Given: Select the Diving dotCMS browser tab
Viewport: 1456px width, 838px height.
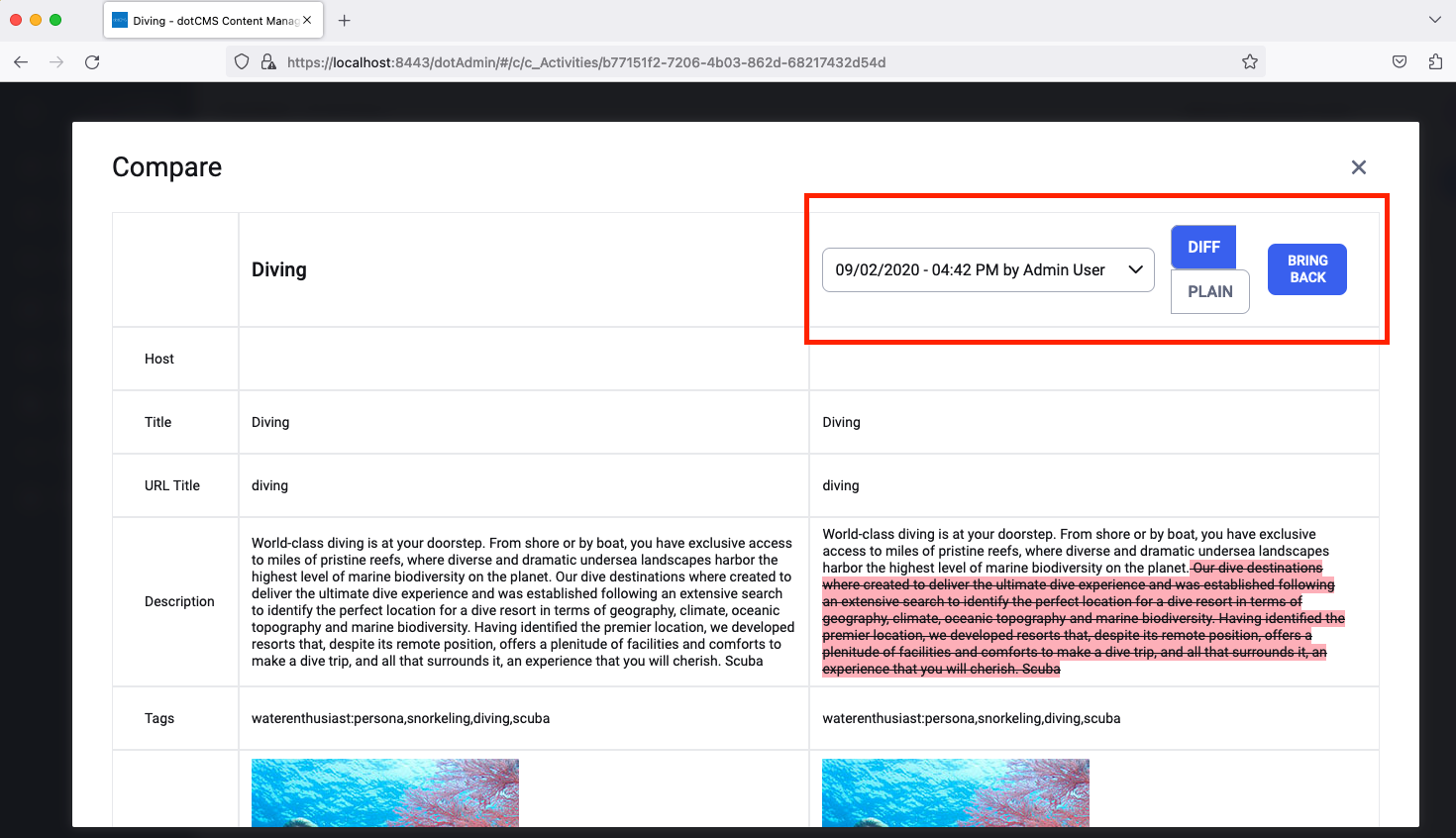Looking at the screenshot, I should [203, 20].
